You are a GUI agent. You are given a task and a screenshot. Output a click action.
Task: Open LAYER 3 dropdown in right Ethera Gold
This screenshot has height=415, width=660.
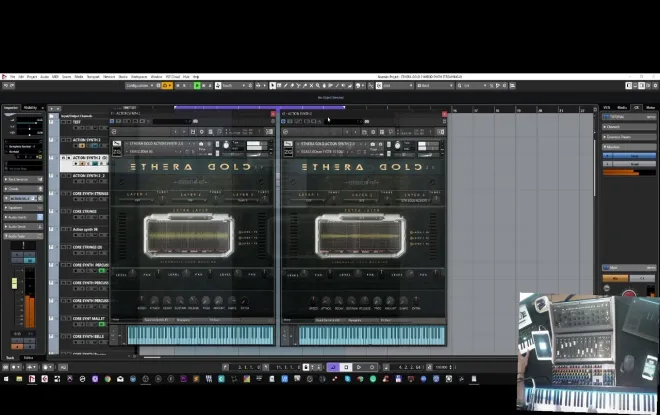click(412, 200)
